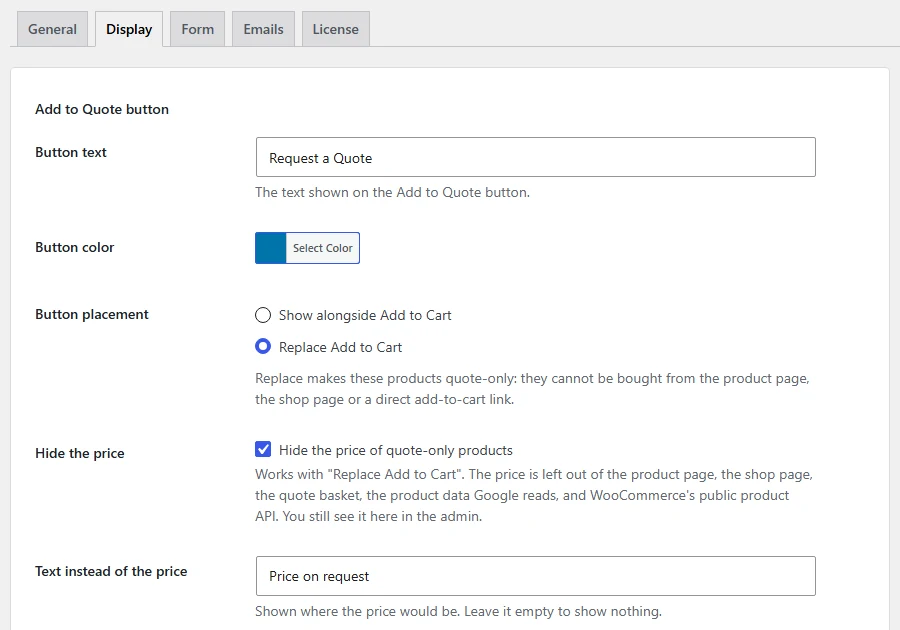Select Replace Add to Cart radio option
This screenshot has width=900, height=630.
click(263, 347)
